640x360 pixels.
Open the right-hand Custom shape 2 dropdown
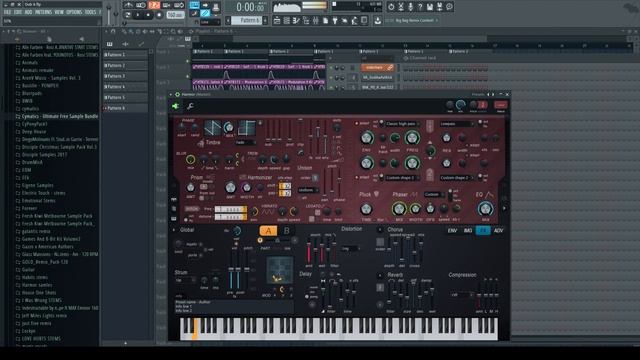click(x=457, y=178)
